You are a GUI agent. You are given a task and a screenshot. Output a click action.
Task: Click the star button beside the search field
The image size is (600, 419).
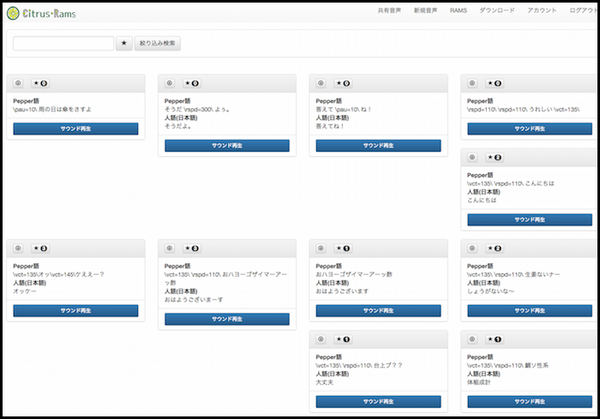124,44
